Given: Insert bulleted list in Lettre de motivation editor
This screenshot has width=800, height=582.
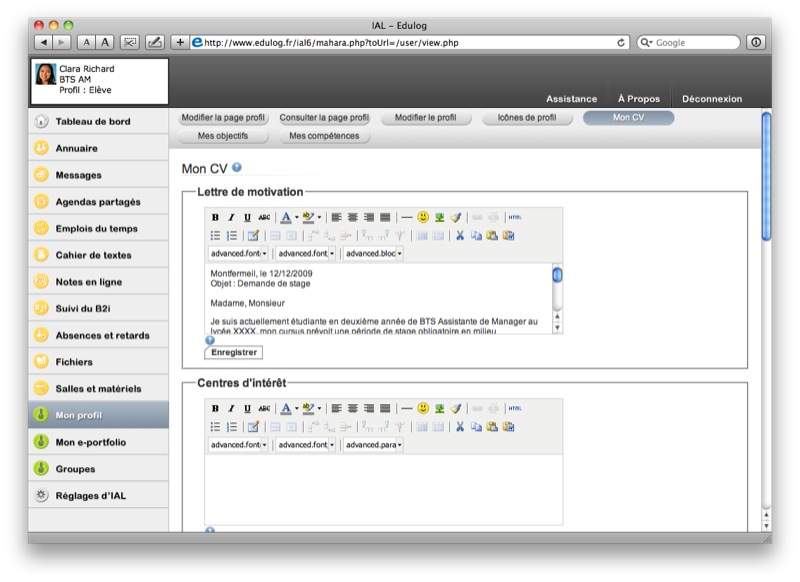Looking at the screenshot, I should click(x=215, y=235).
